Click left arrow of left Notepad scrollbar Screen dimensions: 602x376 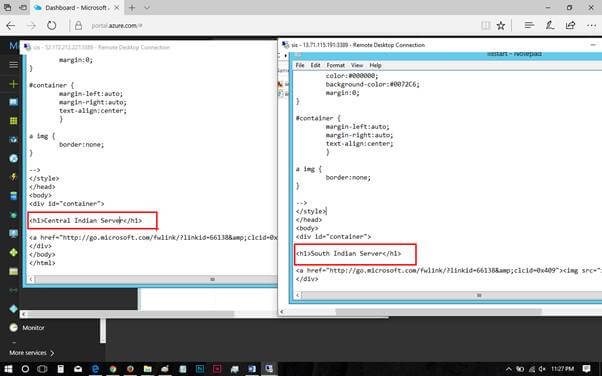31,280
